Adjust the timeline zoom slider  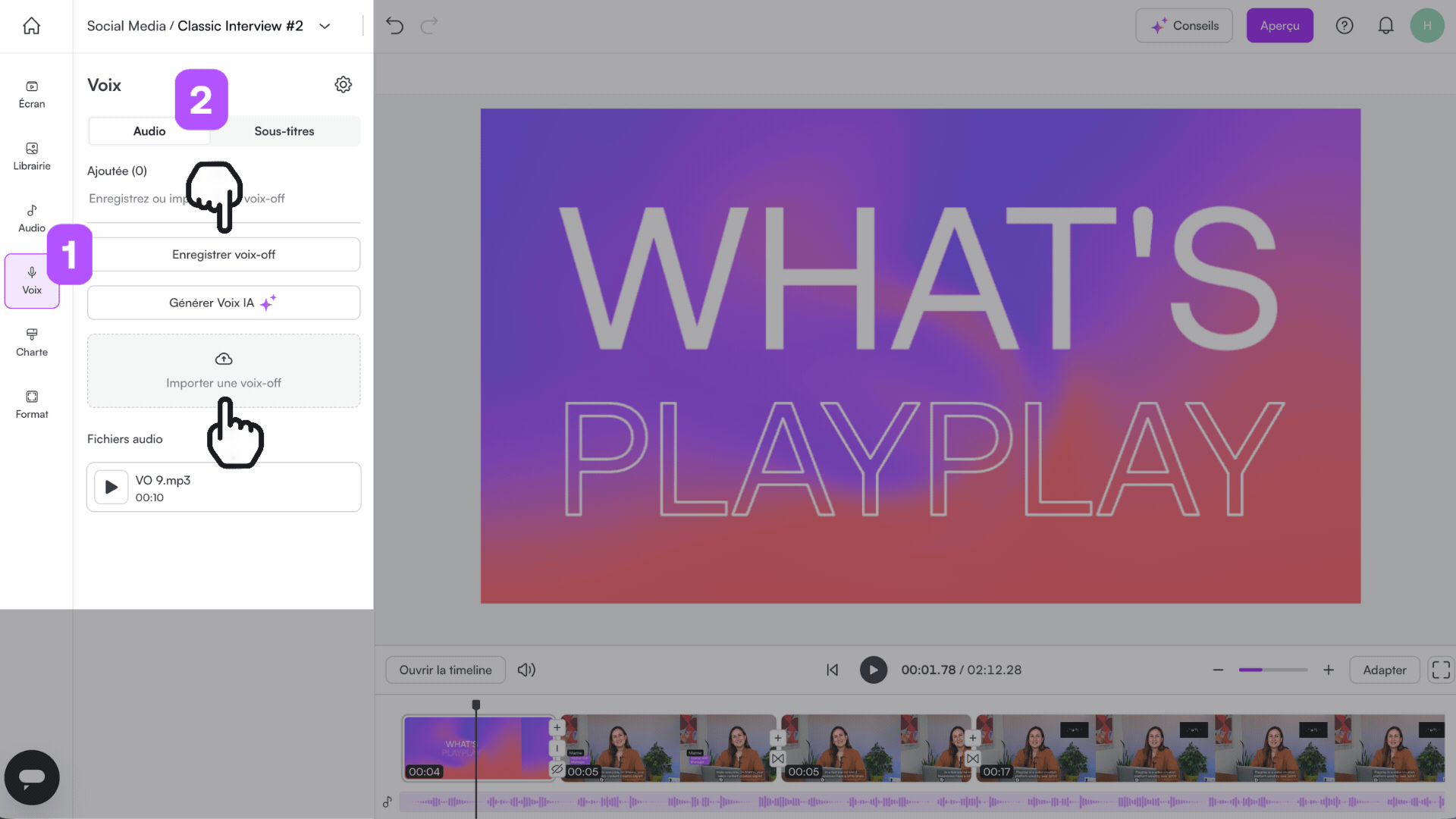[1273, 670]
